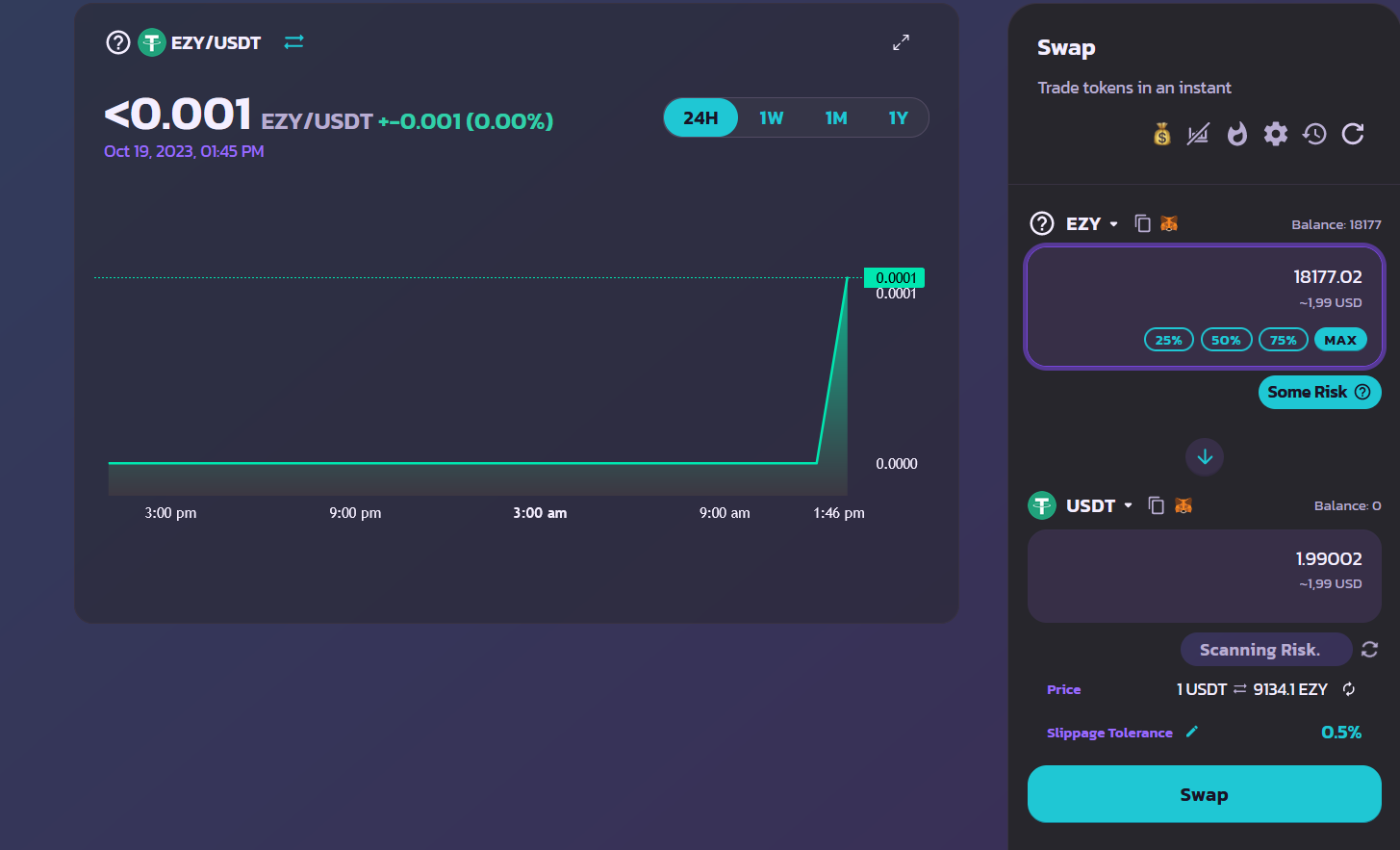Click the flame icon in Swap toolbar
1400x850 pixels.
[x=1236, y=135]
